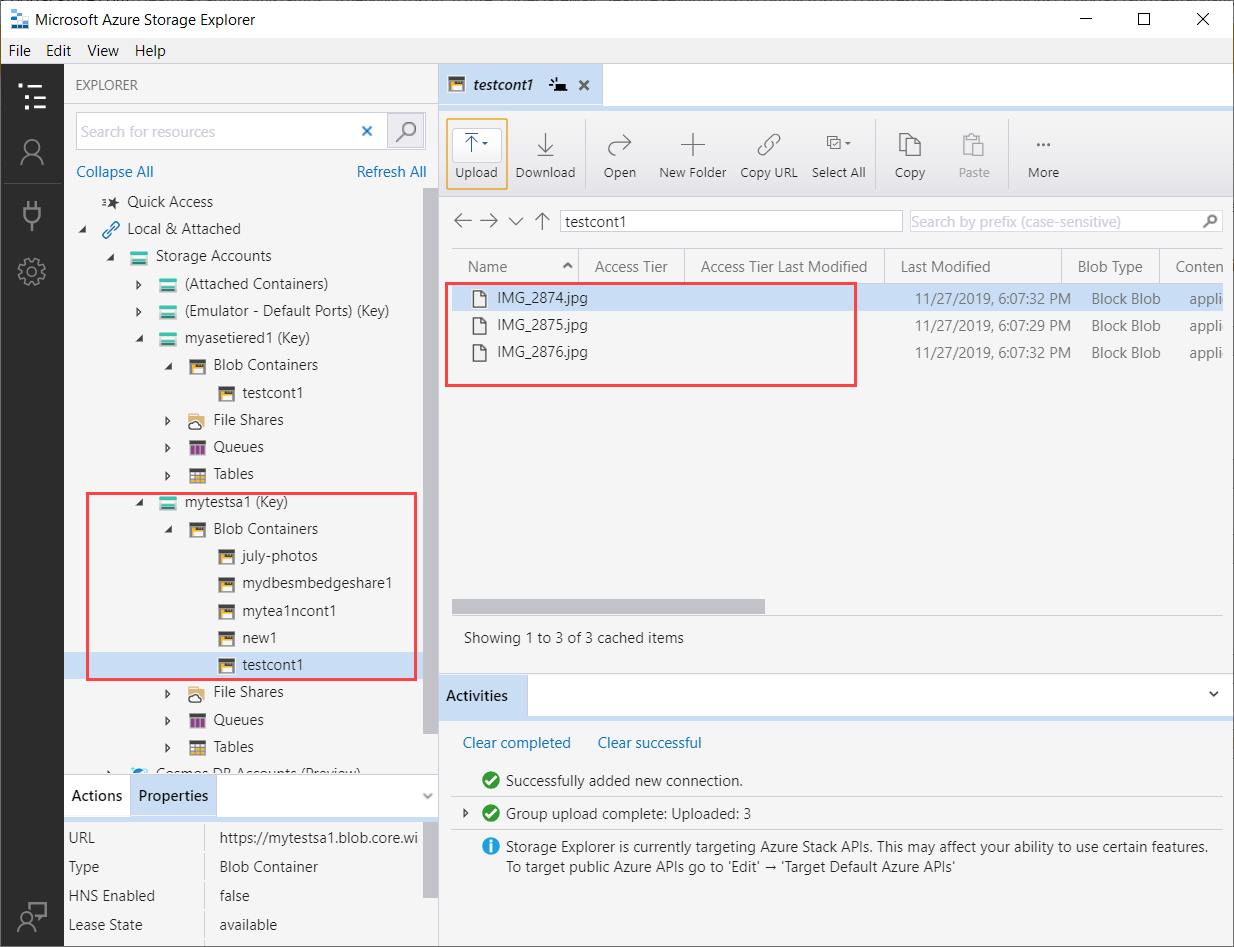Open Settings using the gear icon
Viewport: 1234px width, 947px height.
pos(32,271)
